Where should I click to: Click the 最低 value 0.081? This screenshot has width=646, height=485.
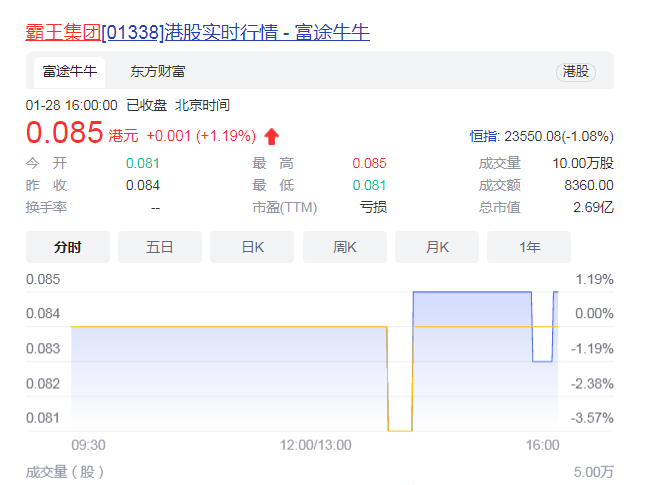pos(369,185)
